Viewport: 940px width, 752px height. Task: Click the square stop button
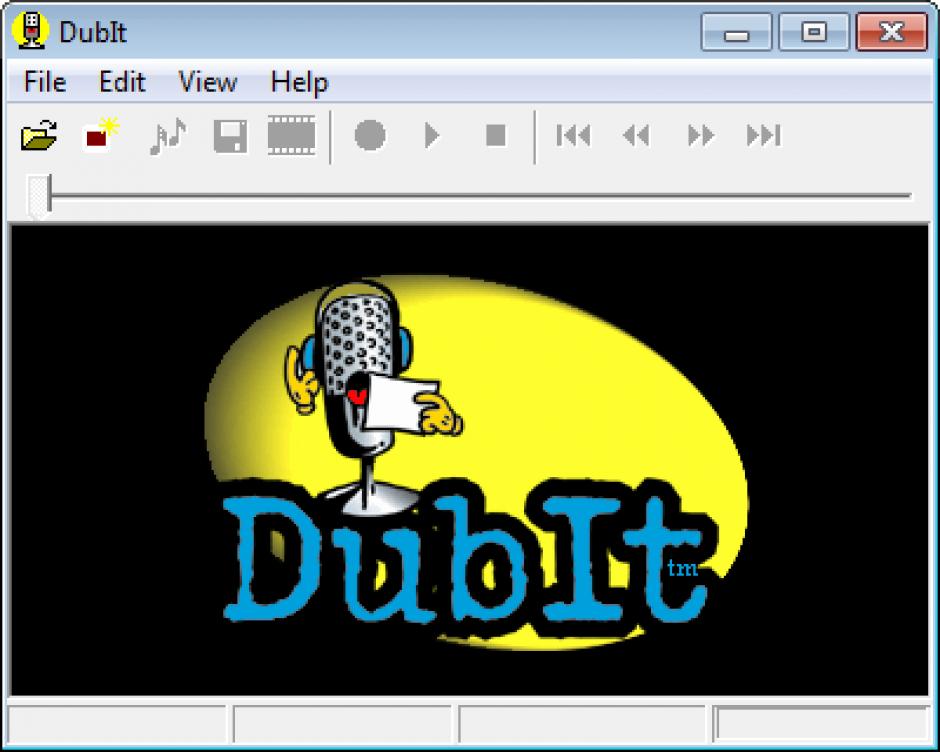coord(496,135)
